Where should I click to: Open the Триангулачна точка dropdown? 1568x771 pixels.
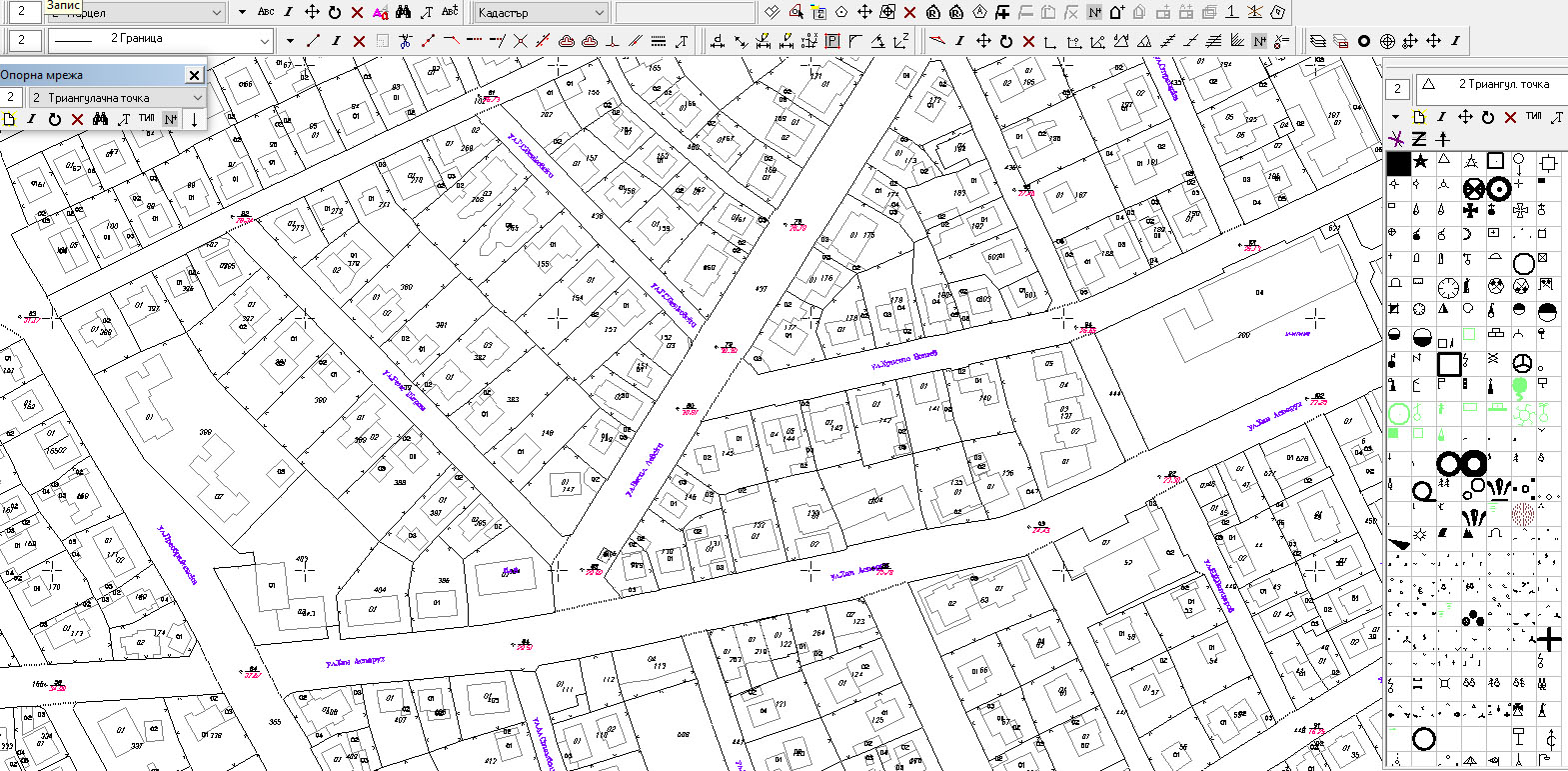coord(197,97)
